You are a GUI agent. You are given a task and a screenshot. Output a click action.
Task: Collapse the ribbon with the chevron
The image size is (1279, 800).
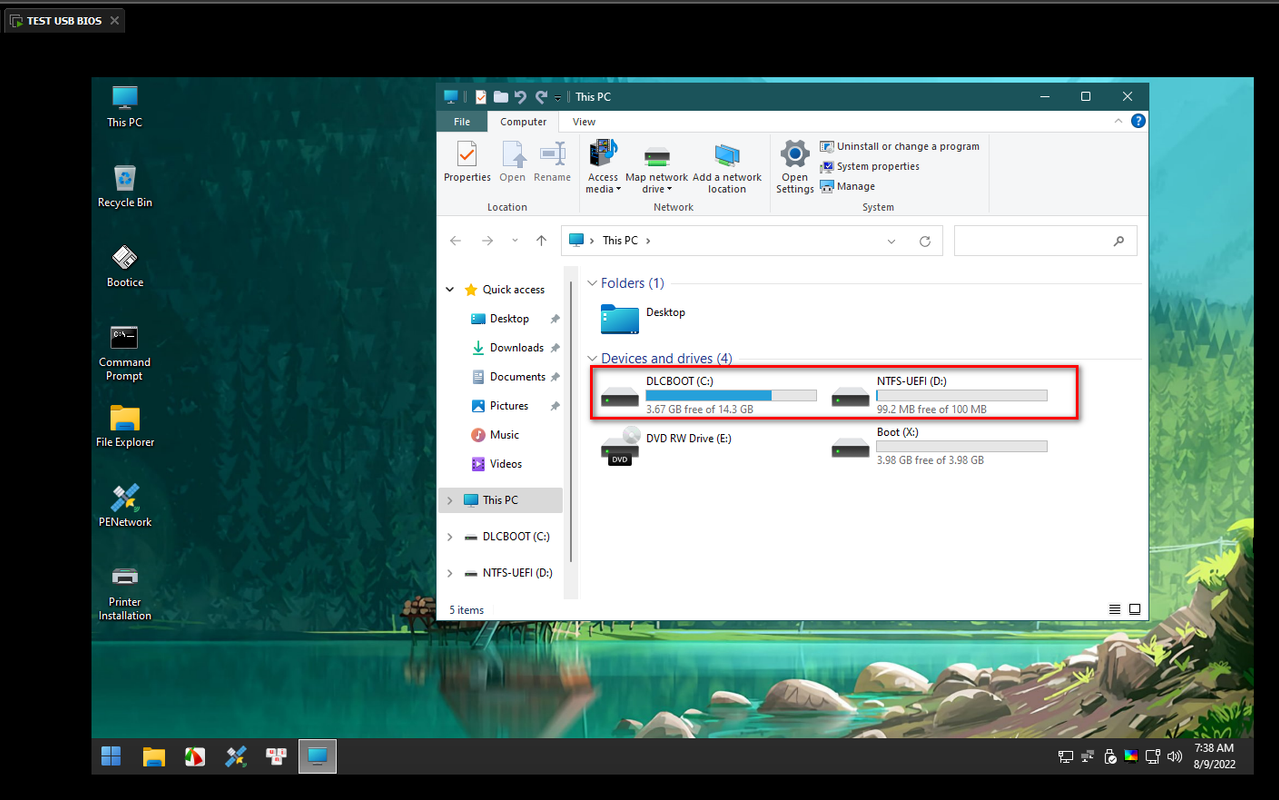click(1119, 121)
